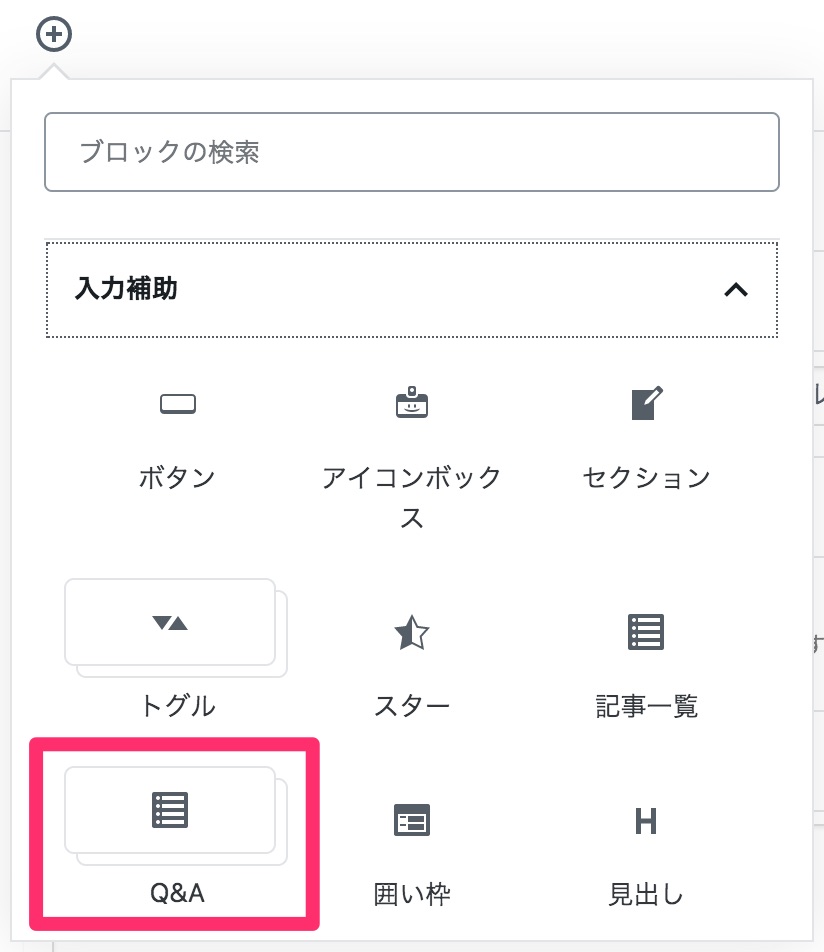Image resolution: width=824 pixels, height=952 pixels.
Task: Add a スター block via star icon
Action: 412,632
